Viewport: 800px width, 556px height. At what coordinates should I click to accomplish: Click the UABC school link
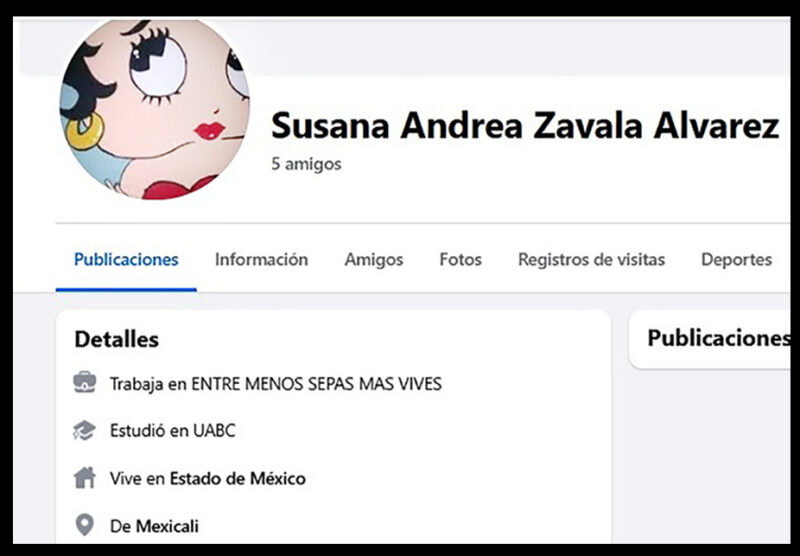[x=214, y=431]
